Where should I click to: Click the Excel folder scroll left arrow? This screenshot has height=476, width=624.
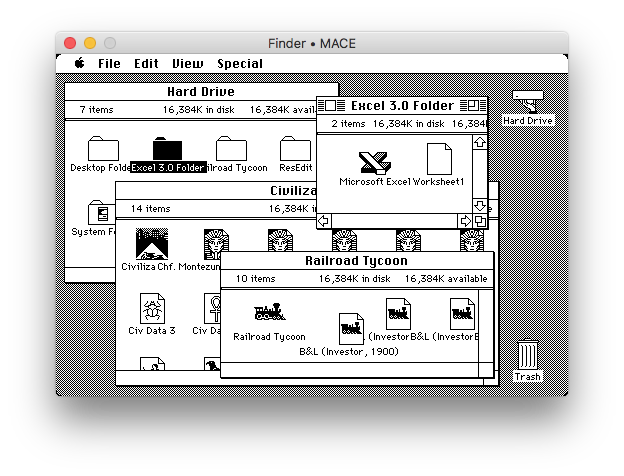[x=324, y=221]
